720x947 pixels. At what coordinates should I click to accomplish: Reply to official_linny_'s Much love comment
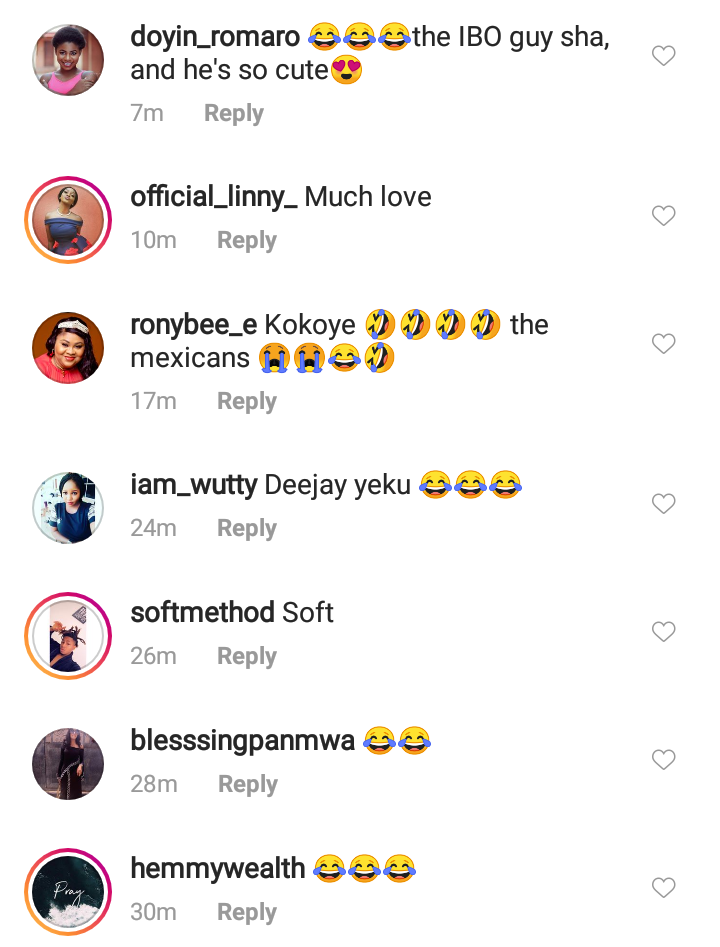pyautogui.click(x=246, y=241)
